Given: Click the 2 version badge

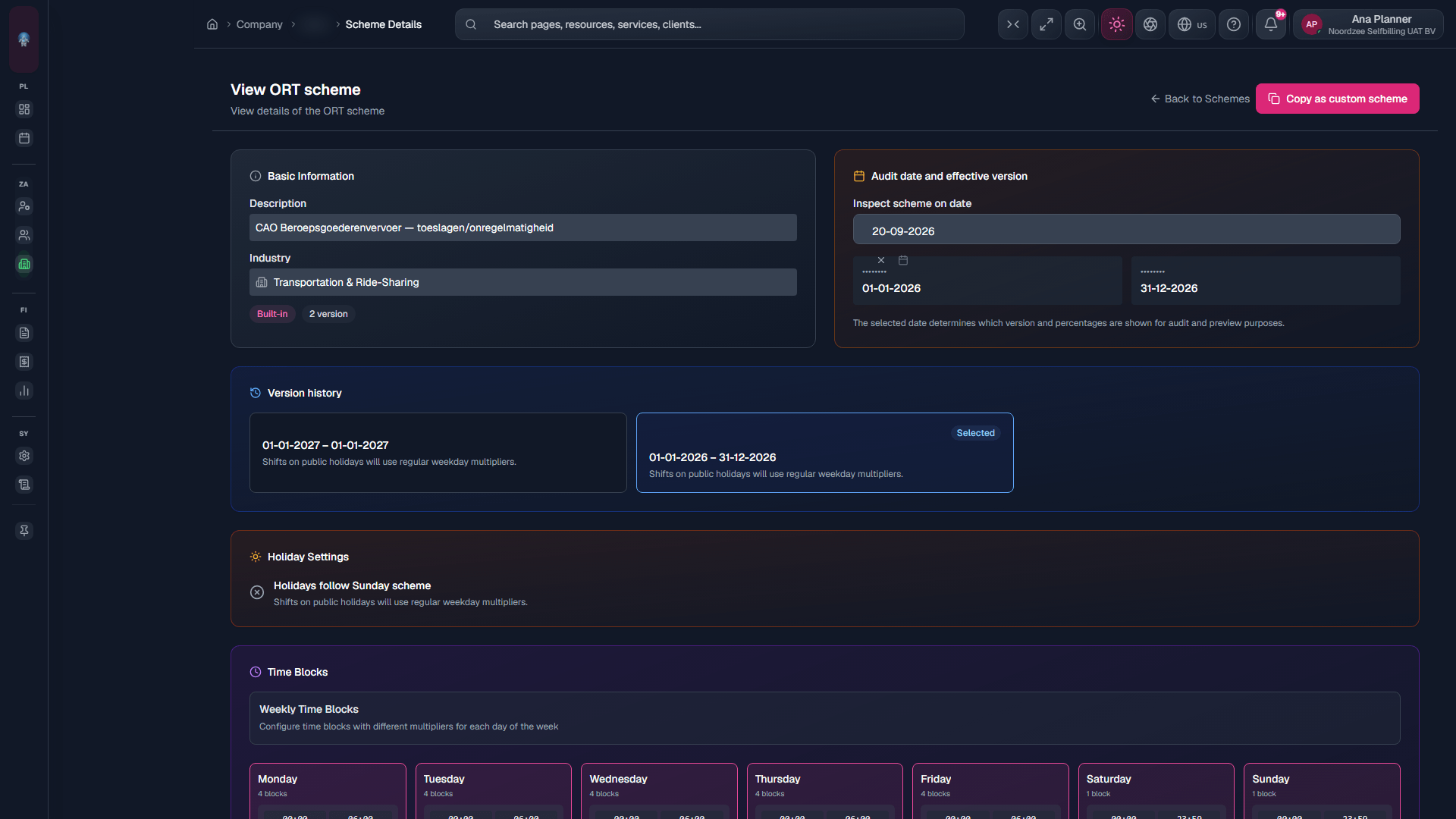Looking at the screenshot, I should (328, 314).
